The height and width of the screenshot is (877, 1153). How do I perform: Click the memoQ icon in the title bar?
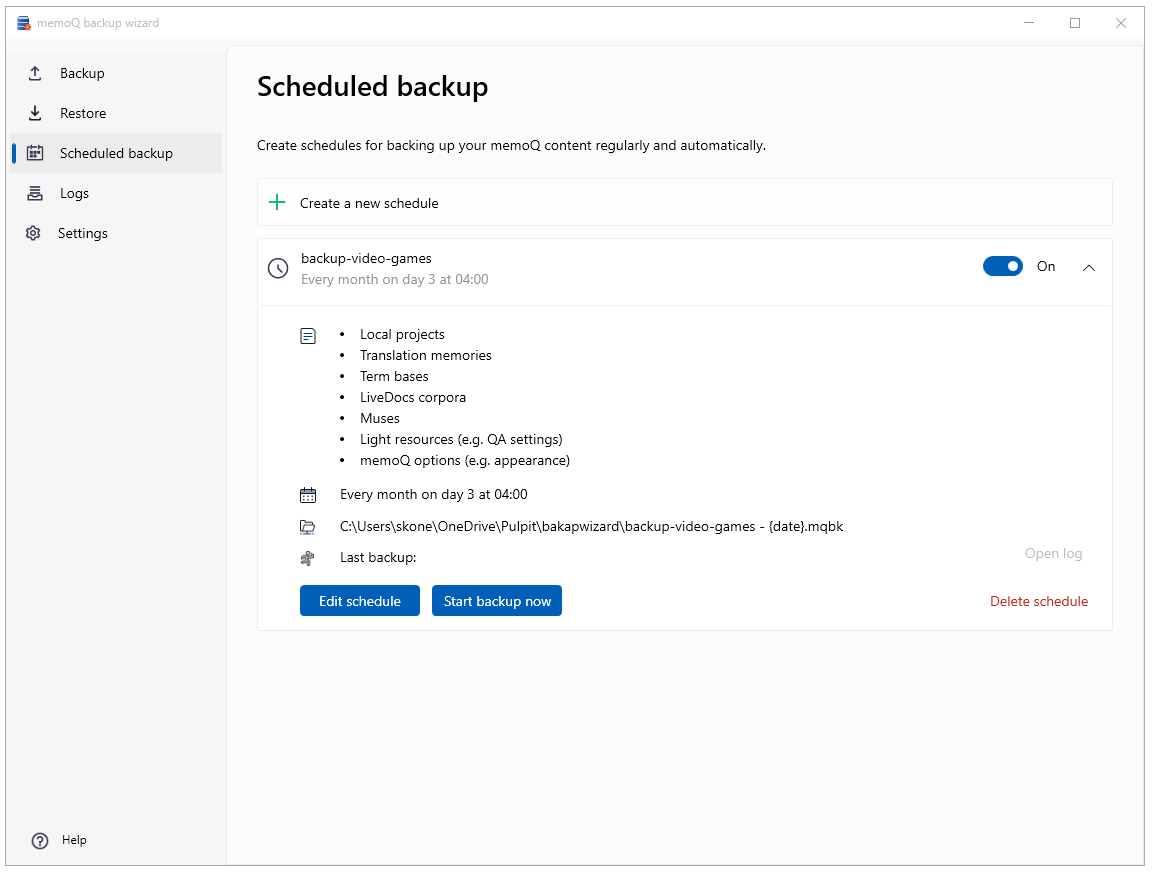(x=22, y=22)
